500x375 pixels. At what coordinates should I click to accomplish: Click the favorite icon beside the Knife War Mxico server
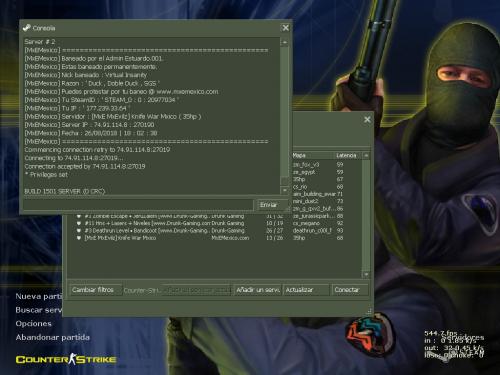[x=79, y=238]
